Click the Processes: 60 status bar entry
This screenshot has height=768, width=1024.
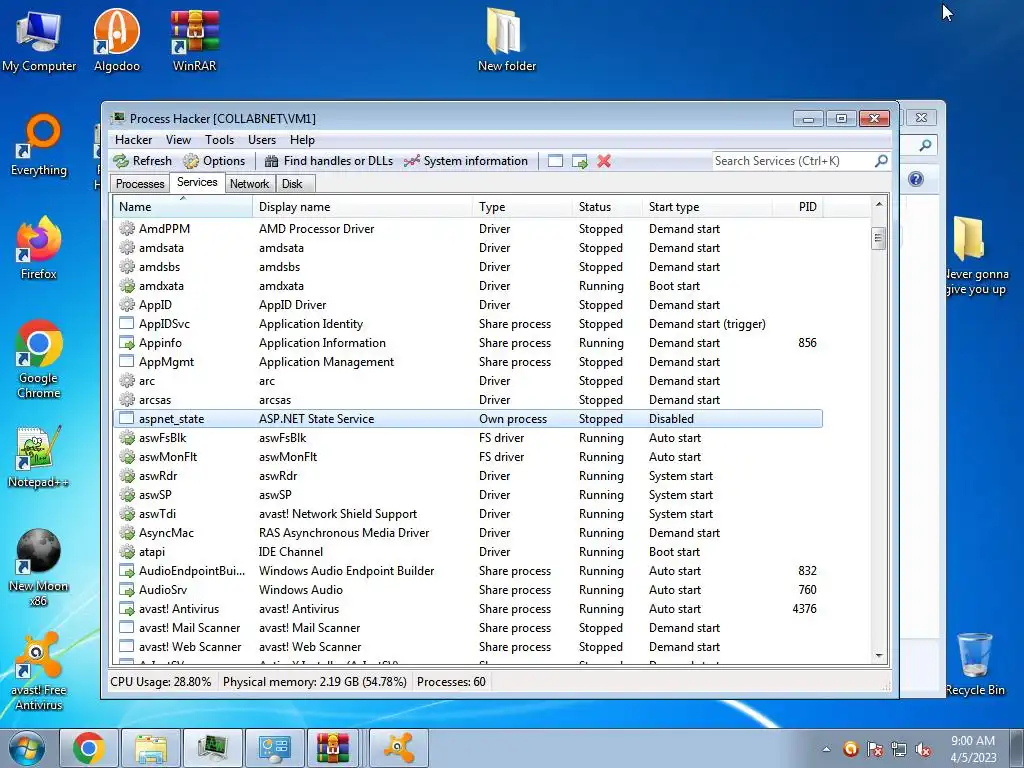click(451, 682)
